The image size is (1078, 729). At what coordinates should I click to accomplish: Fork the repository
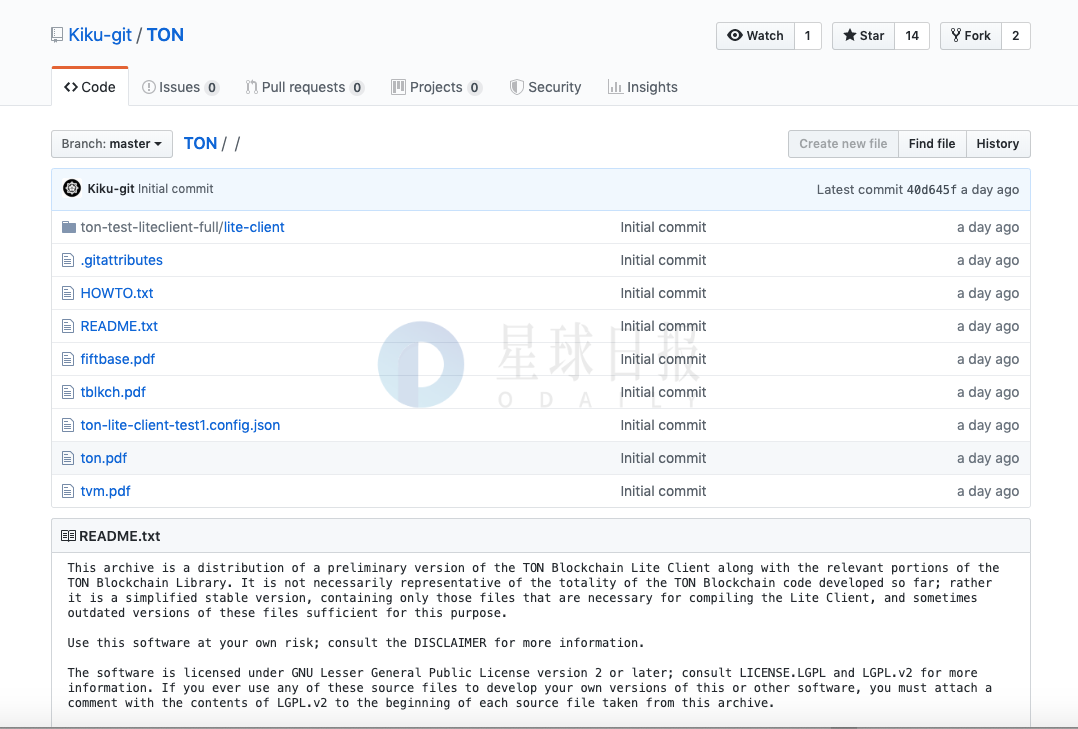pyautogui.click(x=971, y=36)
